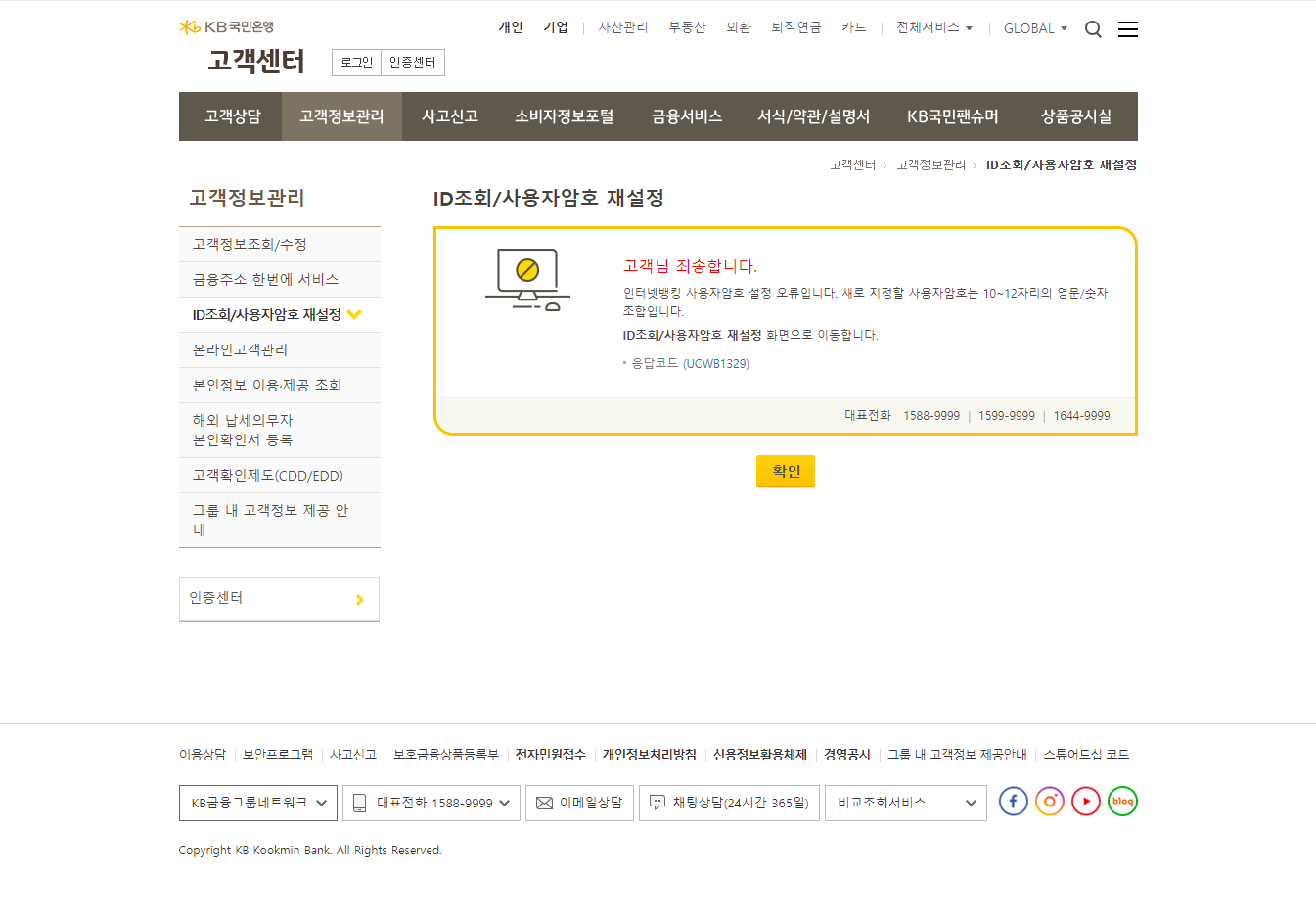This screenshot has height=921, width=1316.
Task: Toggle chevron next to ID조회/사용자암호 재설정
Action: pyautogui.click(x=354, y=314)
